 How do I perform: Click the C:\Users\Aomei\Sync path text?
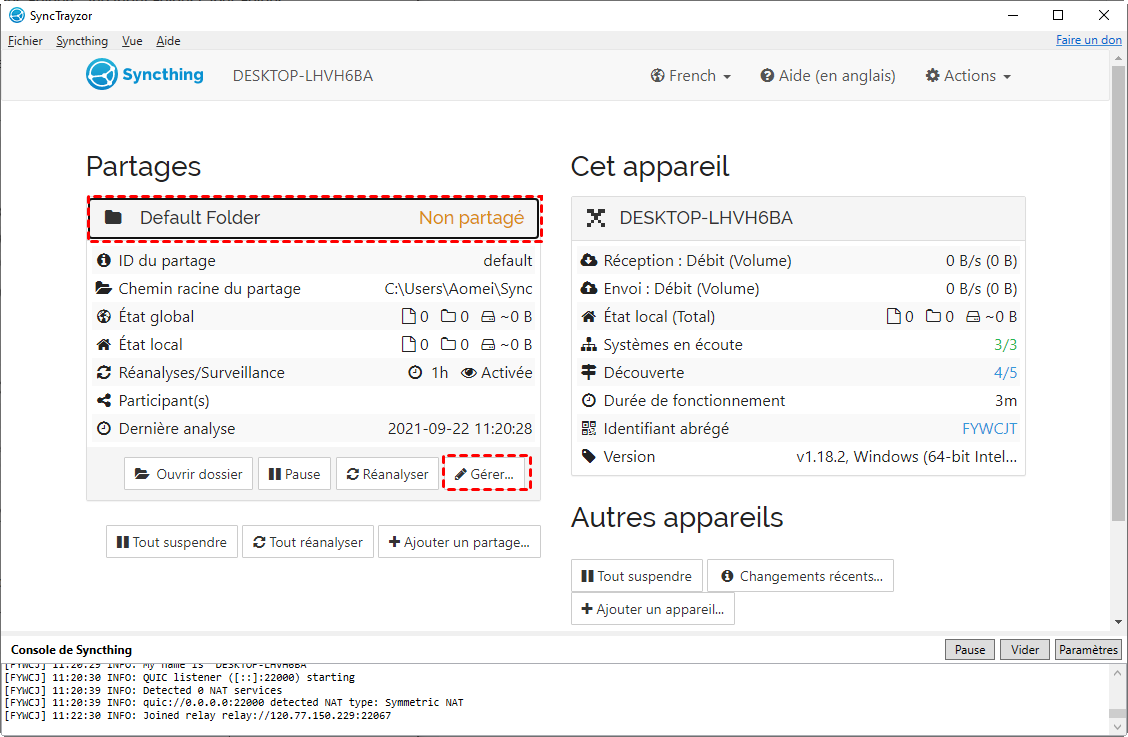(x=458, y=289)
